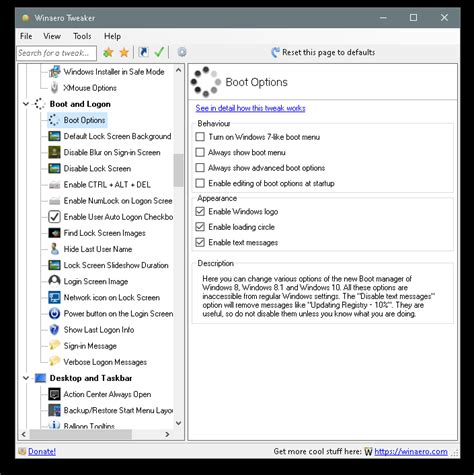Open the https://winaero.com link
Viewport: 474px width, 475px height.
coord(411,451)
